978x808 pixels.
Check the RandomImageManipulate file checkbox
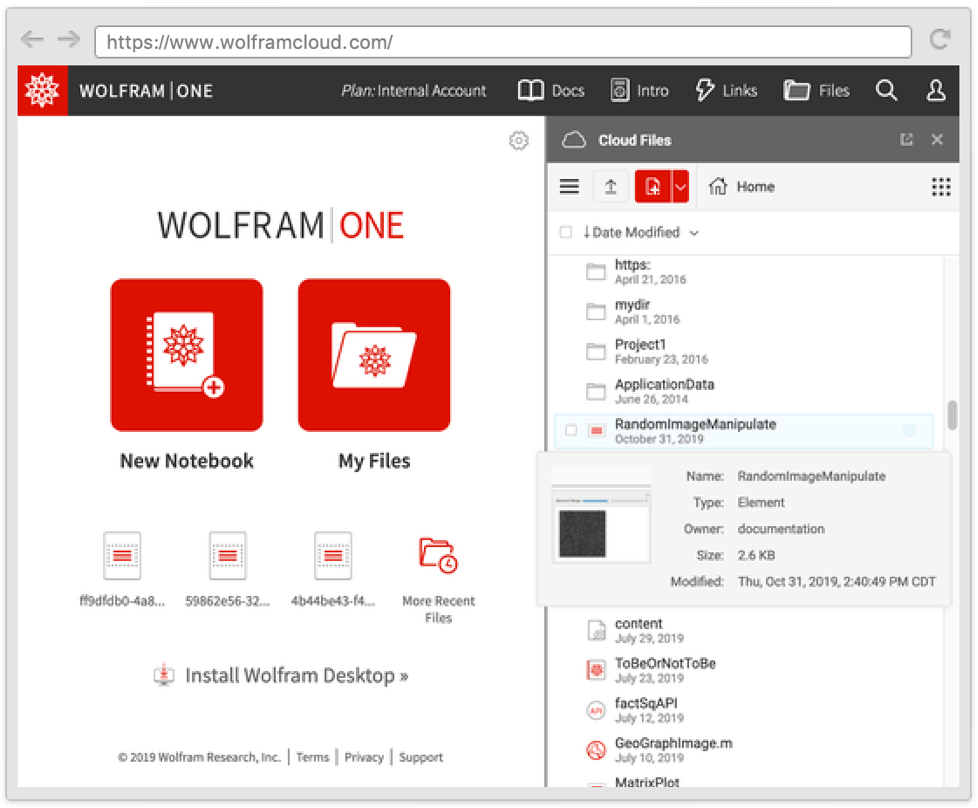pos(571,431)
